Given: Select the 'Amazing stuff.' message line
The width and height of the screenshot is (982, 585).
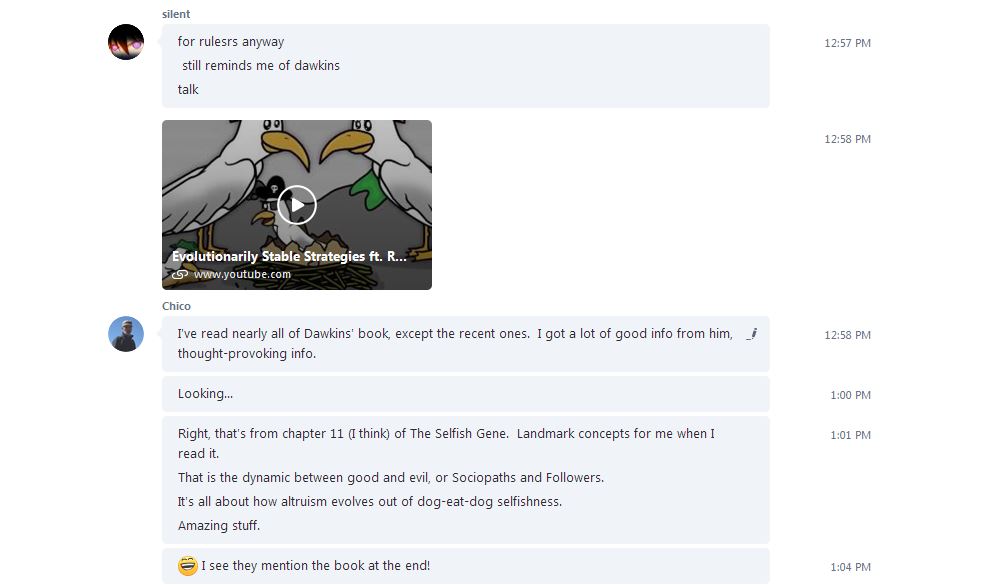Looking at the screenshot, I should (219, 525).
